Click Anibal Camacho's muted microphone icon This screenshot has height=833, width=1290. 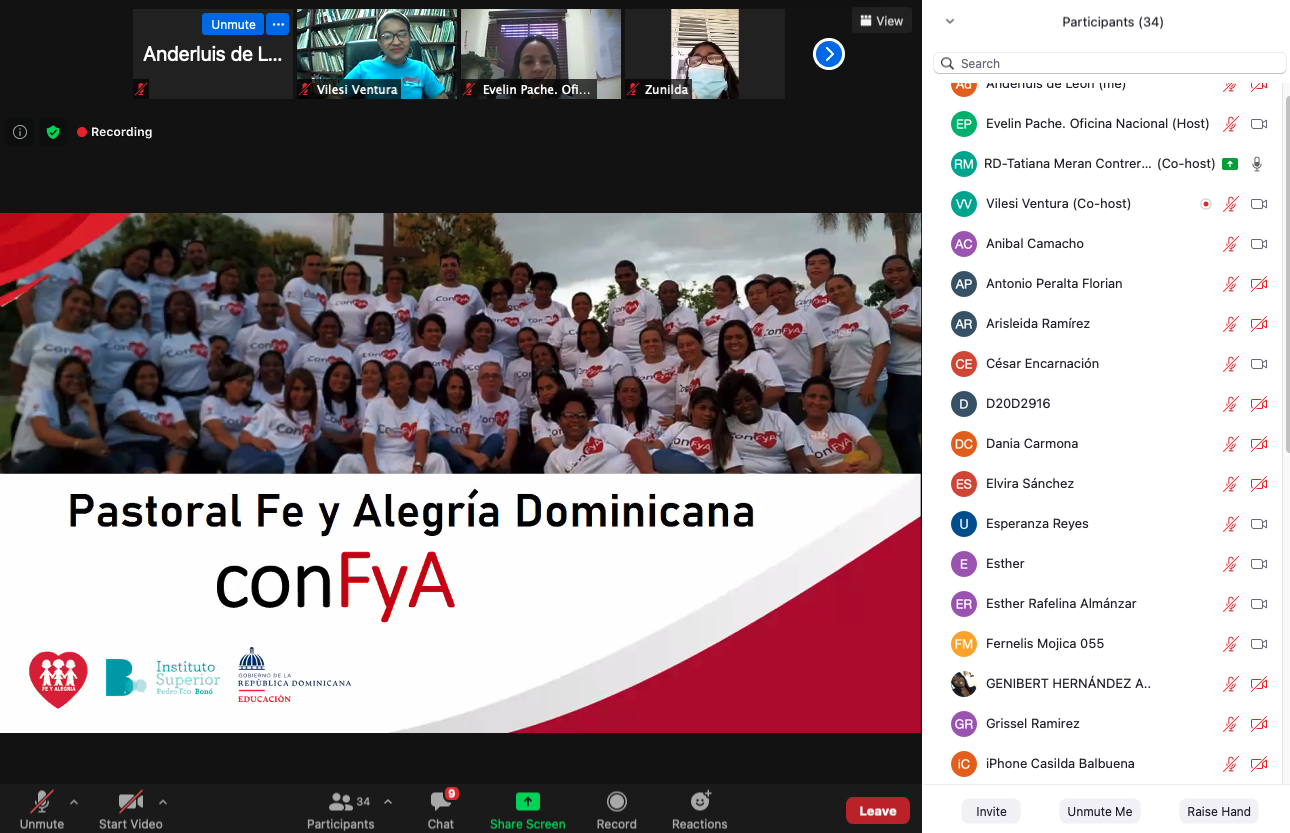pyautogui.click(x=1231, y=244)
